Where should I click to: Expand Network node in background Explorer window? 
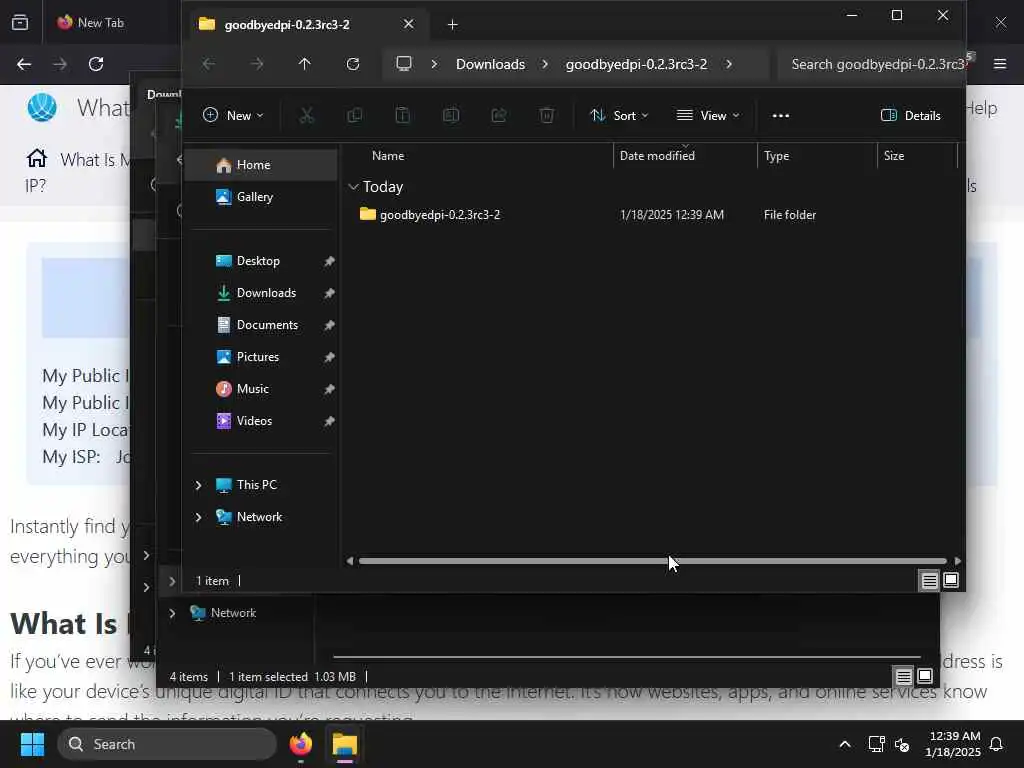(x=172, y=613)
